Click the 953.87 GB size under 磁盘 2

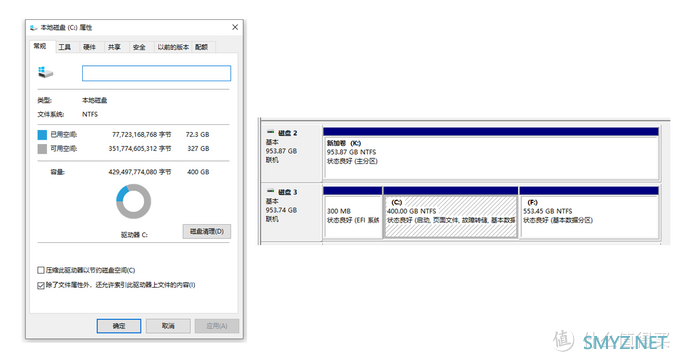(x=281, y=151)
